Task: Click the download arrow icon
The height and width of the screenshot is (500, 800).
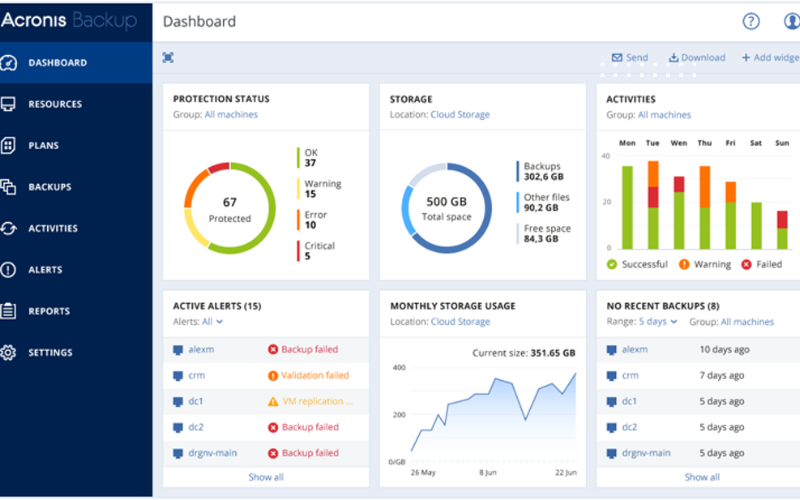Action: 673,58
